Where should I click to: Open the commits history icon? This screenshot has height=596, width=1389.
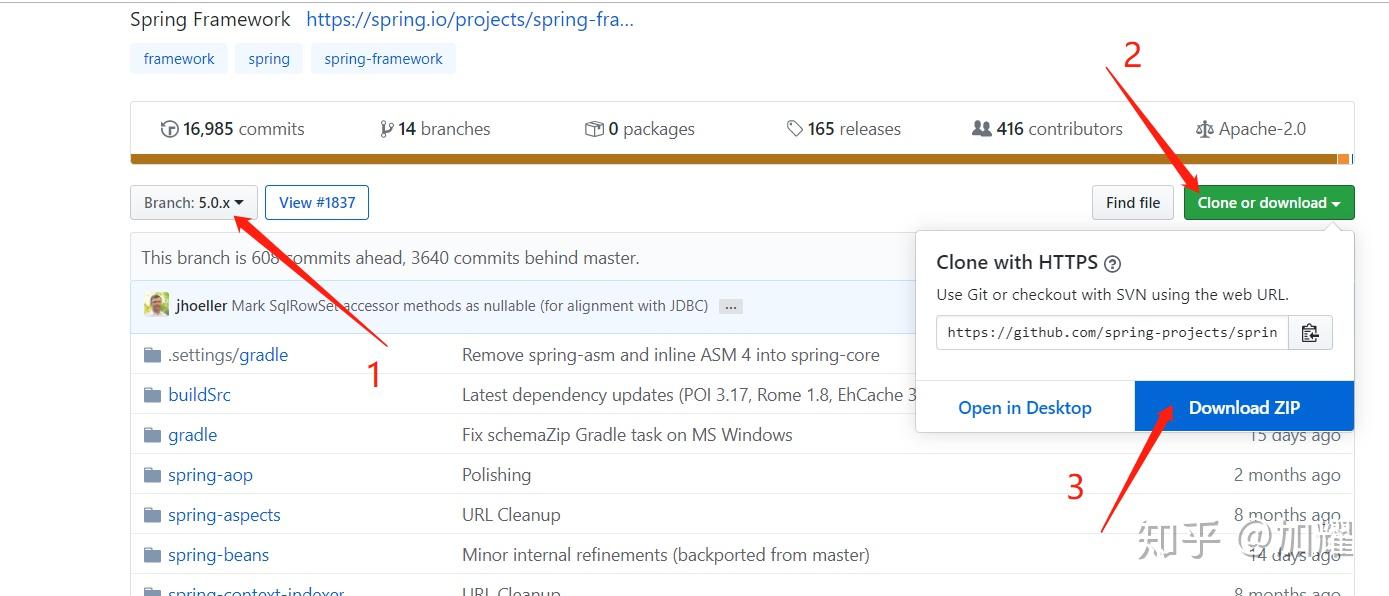tap(170, 129)
